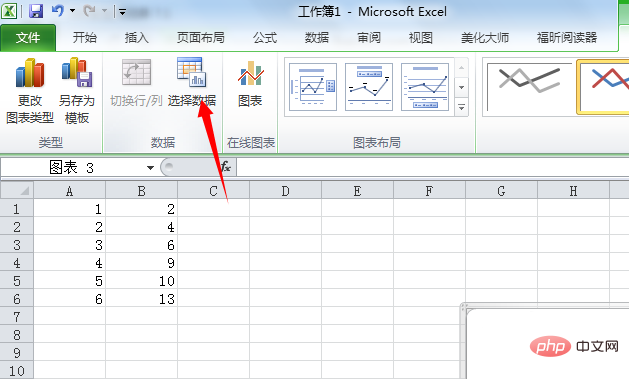Viewport: 629px width, 379px height.
Task: Select column A header
Action: (x=69, y=191)
